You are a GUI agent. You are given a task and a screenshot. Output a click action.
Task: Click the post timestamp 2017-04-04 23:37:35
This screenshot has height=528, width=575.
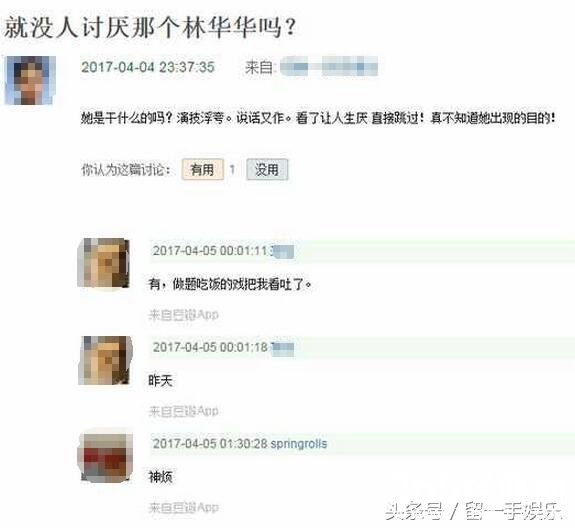coord(148,67)
